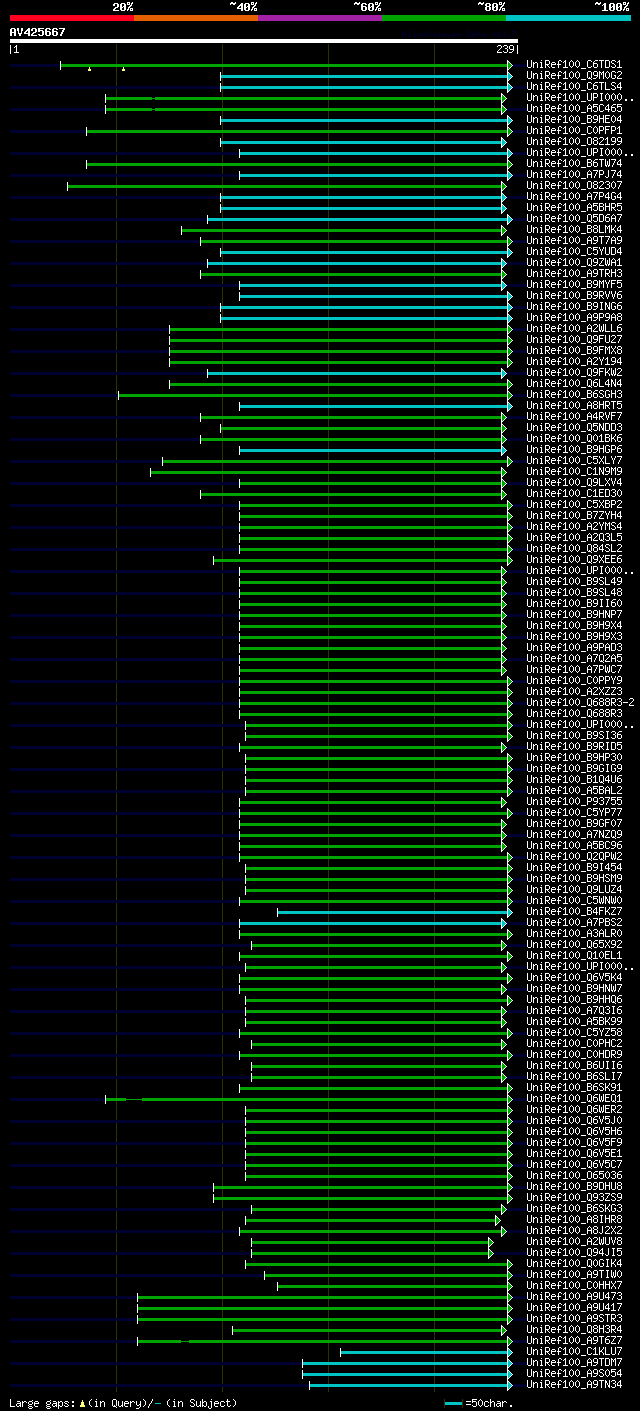Click the UniRef100_O65036 label
This screenshot has width=640, height=1411.
coord(573,1175)
